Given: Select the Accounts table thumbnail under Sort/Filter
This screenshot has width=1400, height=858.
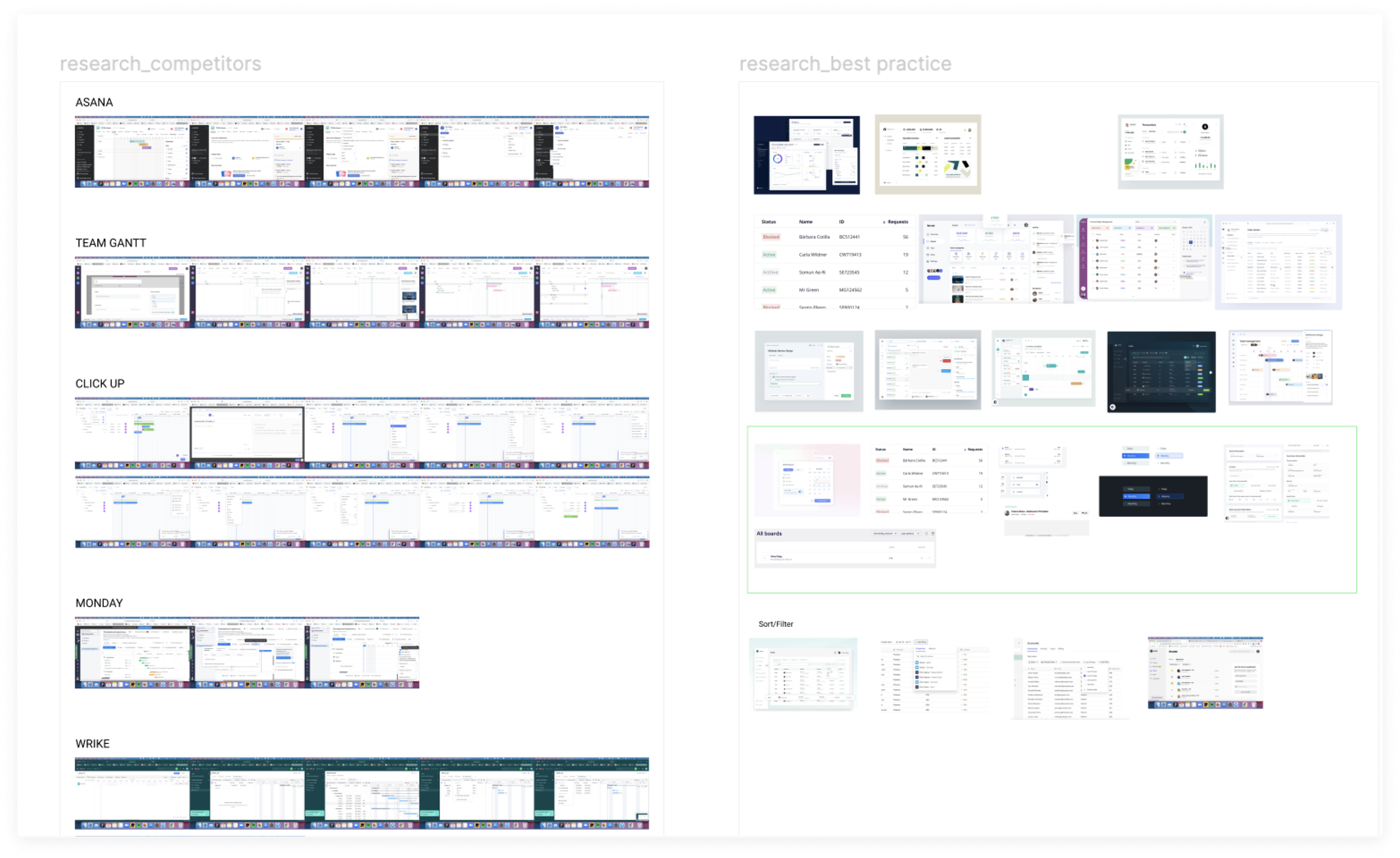Looking at the screenshot, I should coord(1071,680).
